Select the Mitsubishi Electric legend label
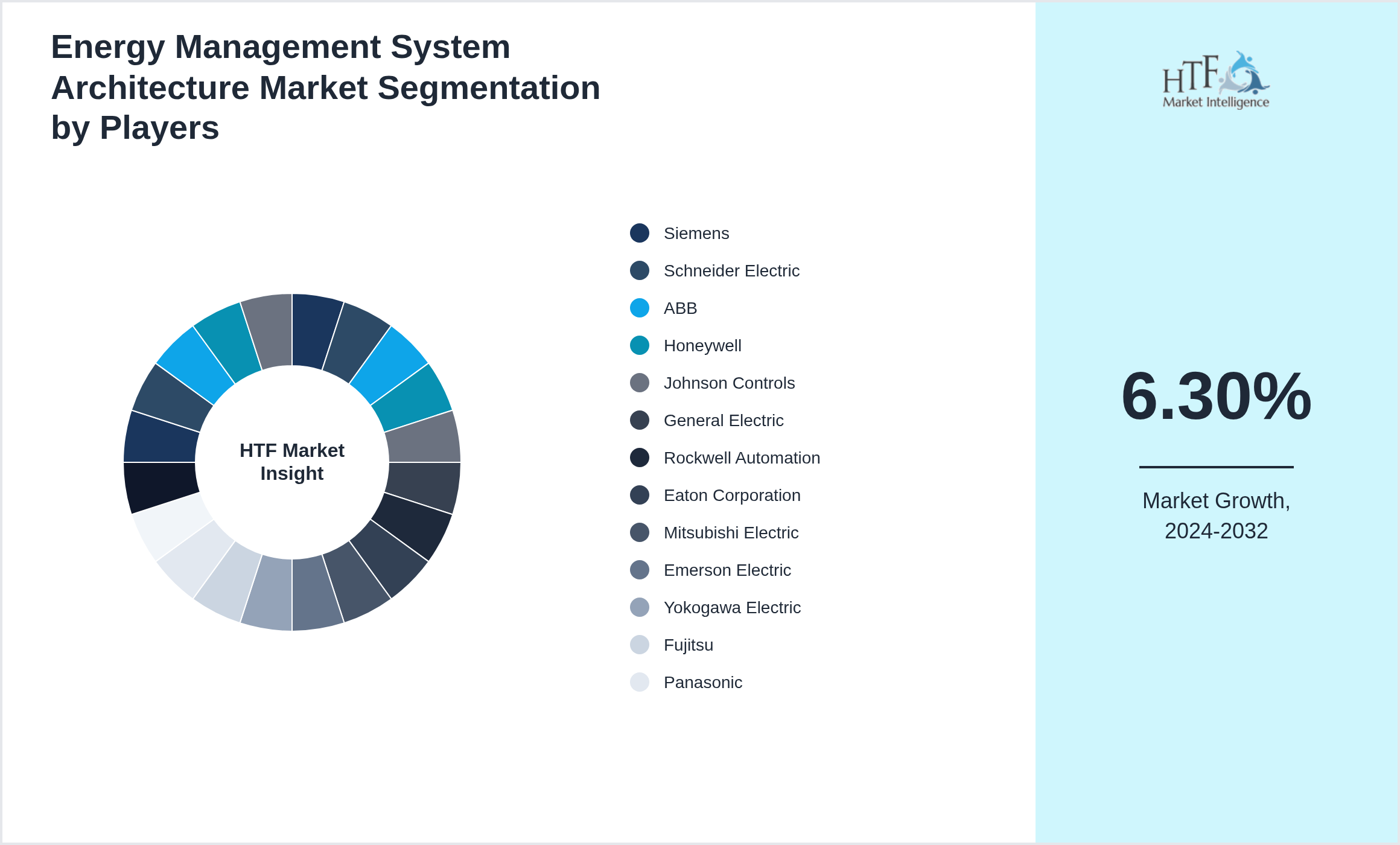The image size is (1400, 845). (x=731, y=533)
